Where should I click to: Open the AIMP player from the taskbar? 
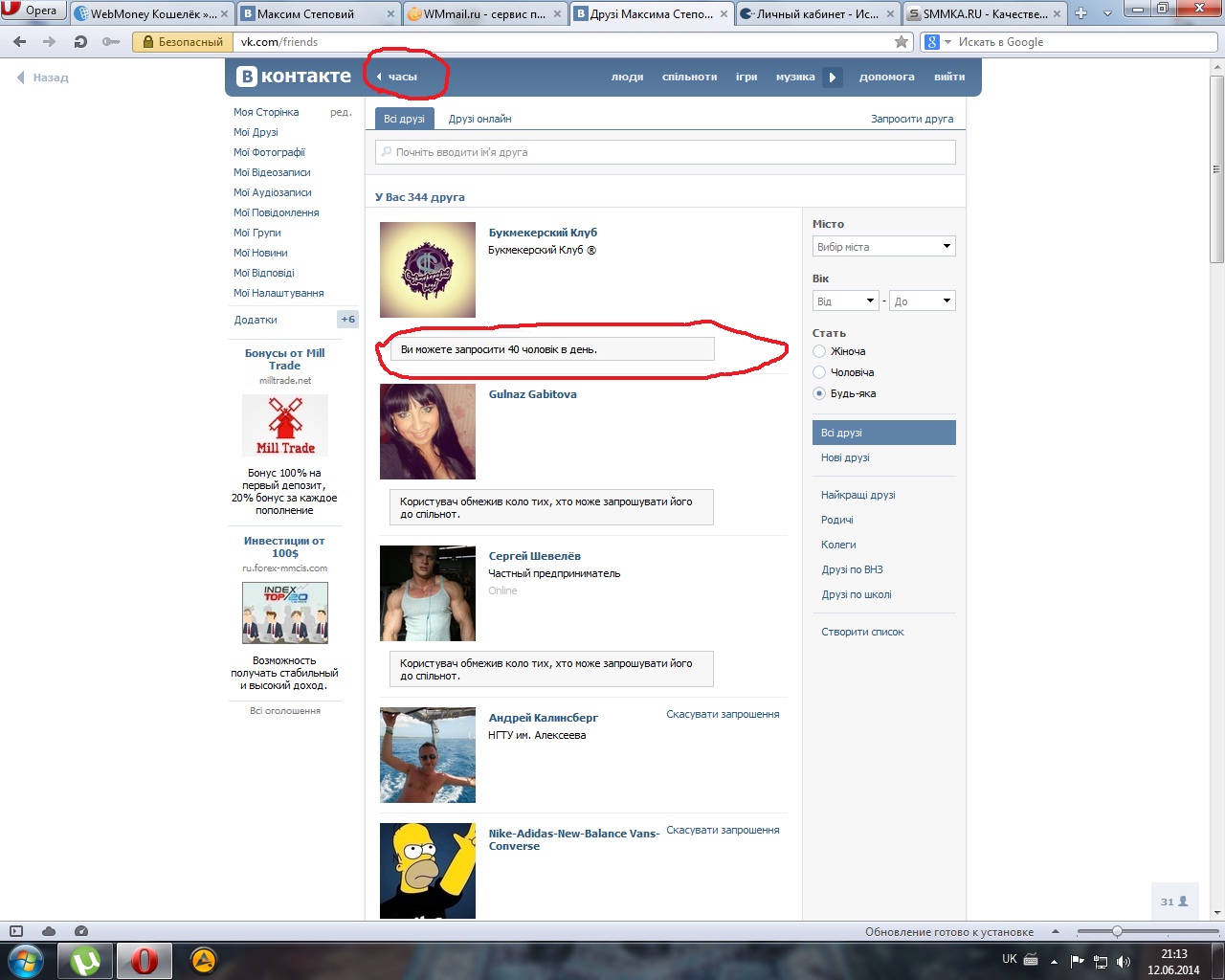point(203,960)
